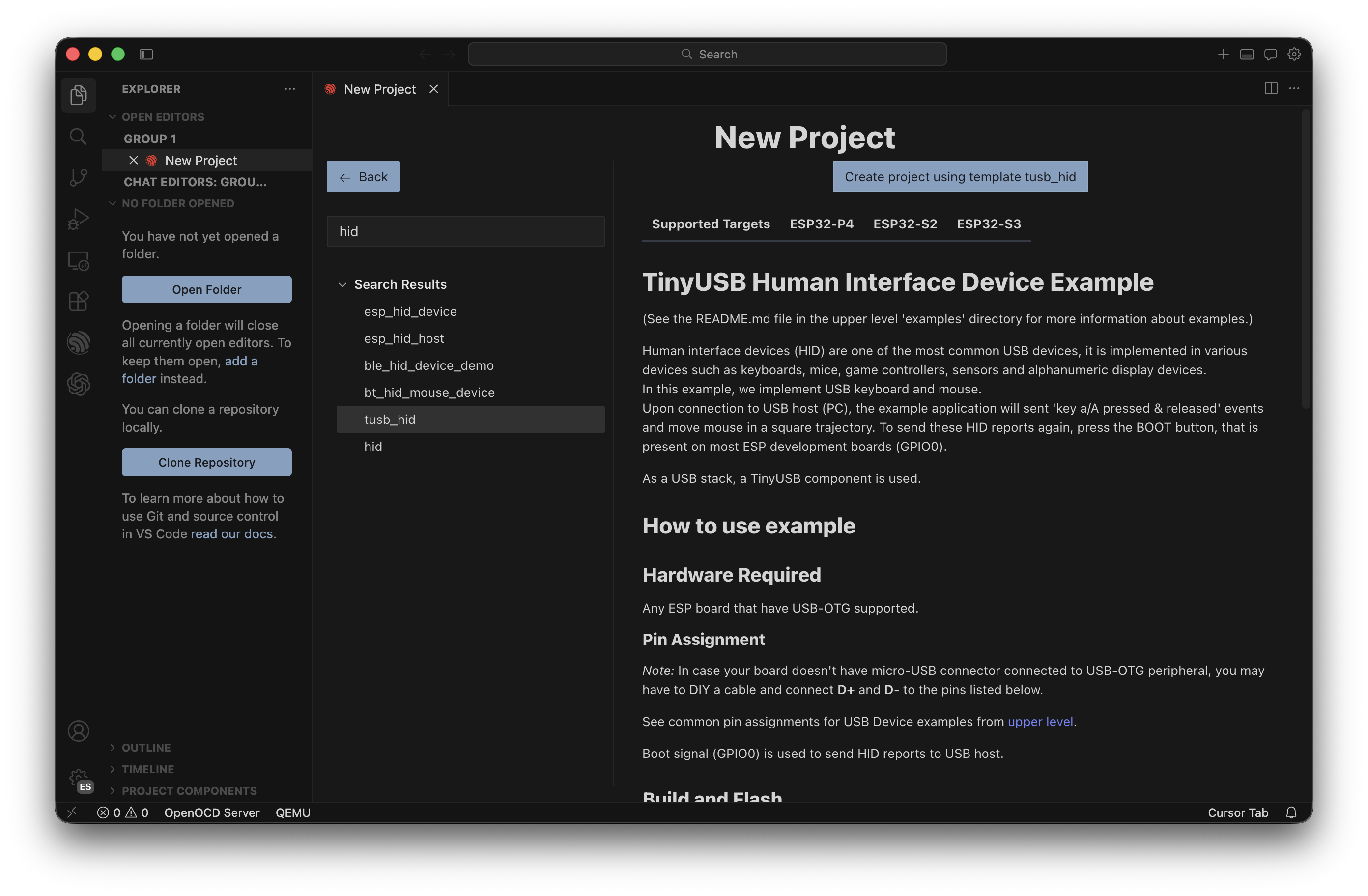Viewport: 1368px width, 896px height.
Task: Close the New Project editor tab
Action: click(434, 89)
